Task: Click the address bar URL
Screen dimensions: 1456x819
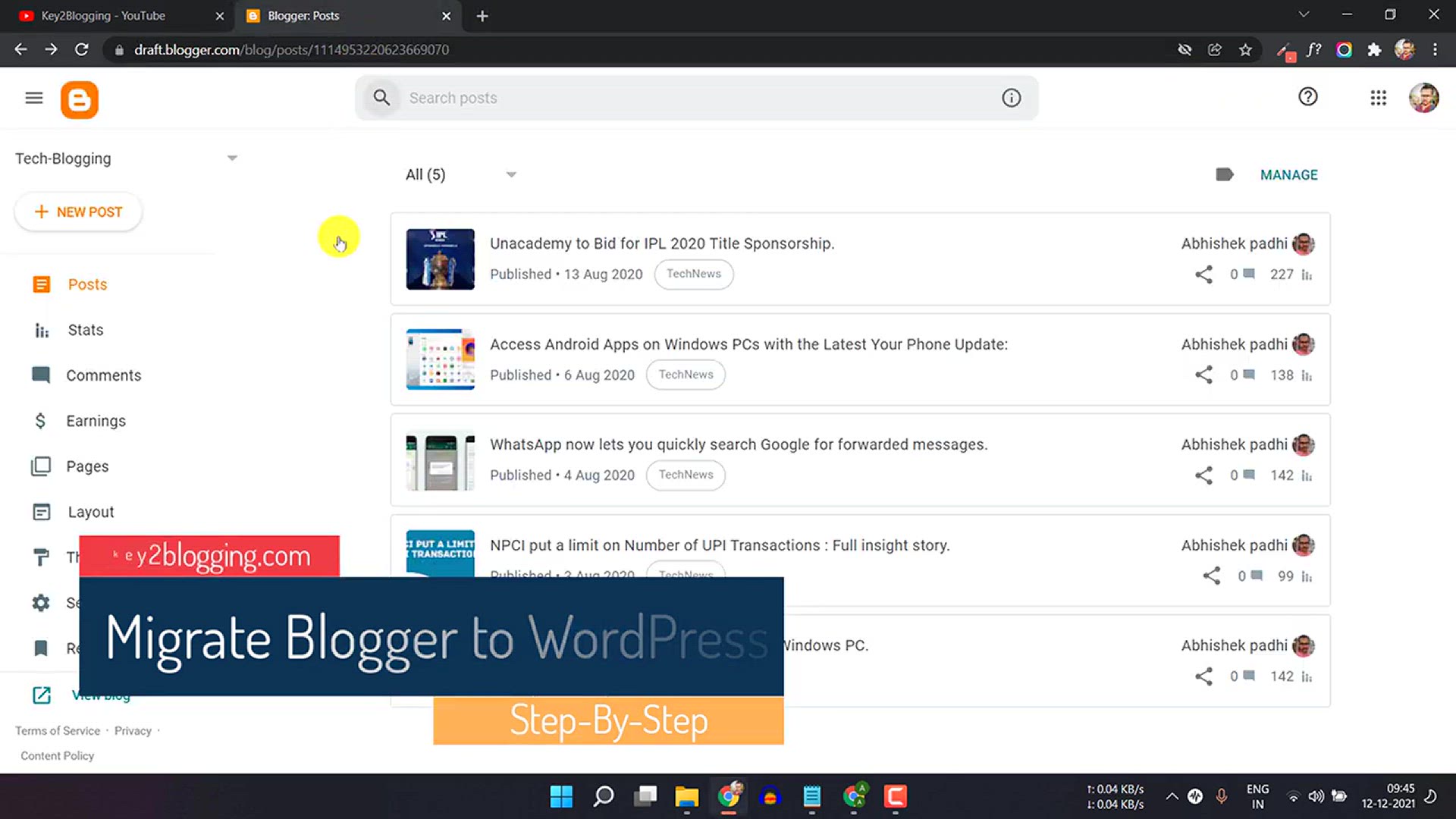Action: [291, 50]
